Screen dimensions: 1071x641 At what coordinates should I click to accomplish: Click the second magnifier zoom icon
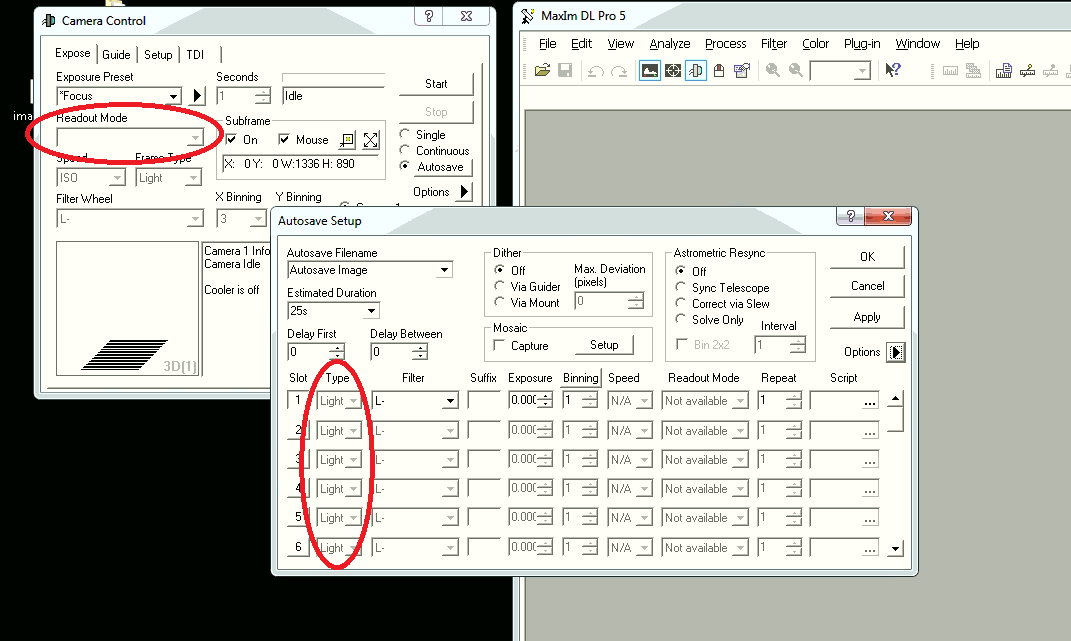(x=796, y=70)
